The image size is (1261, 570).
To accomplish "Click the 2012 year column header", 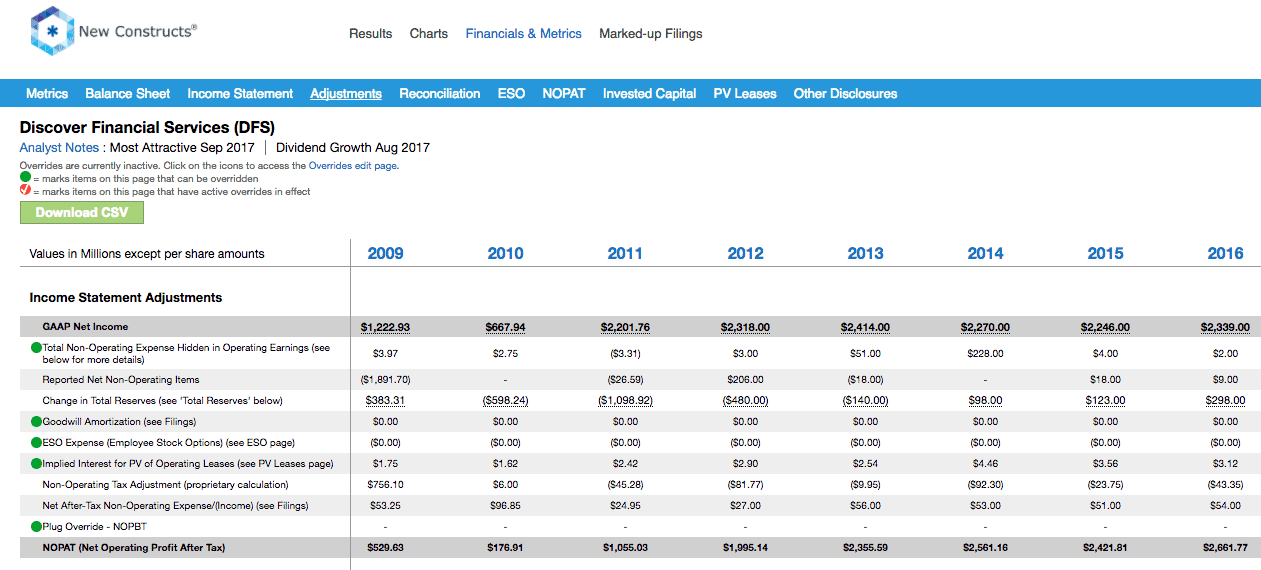I will 745,253.
